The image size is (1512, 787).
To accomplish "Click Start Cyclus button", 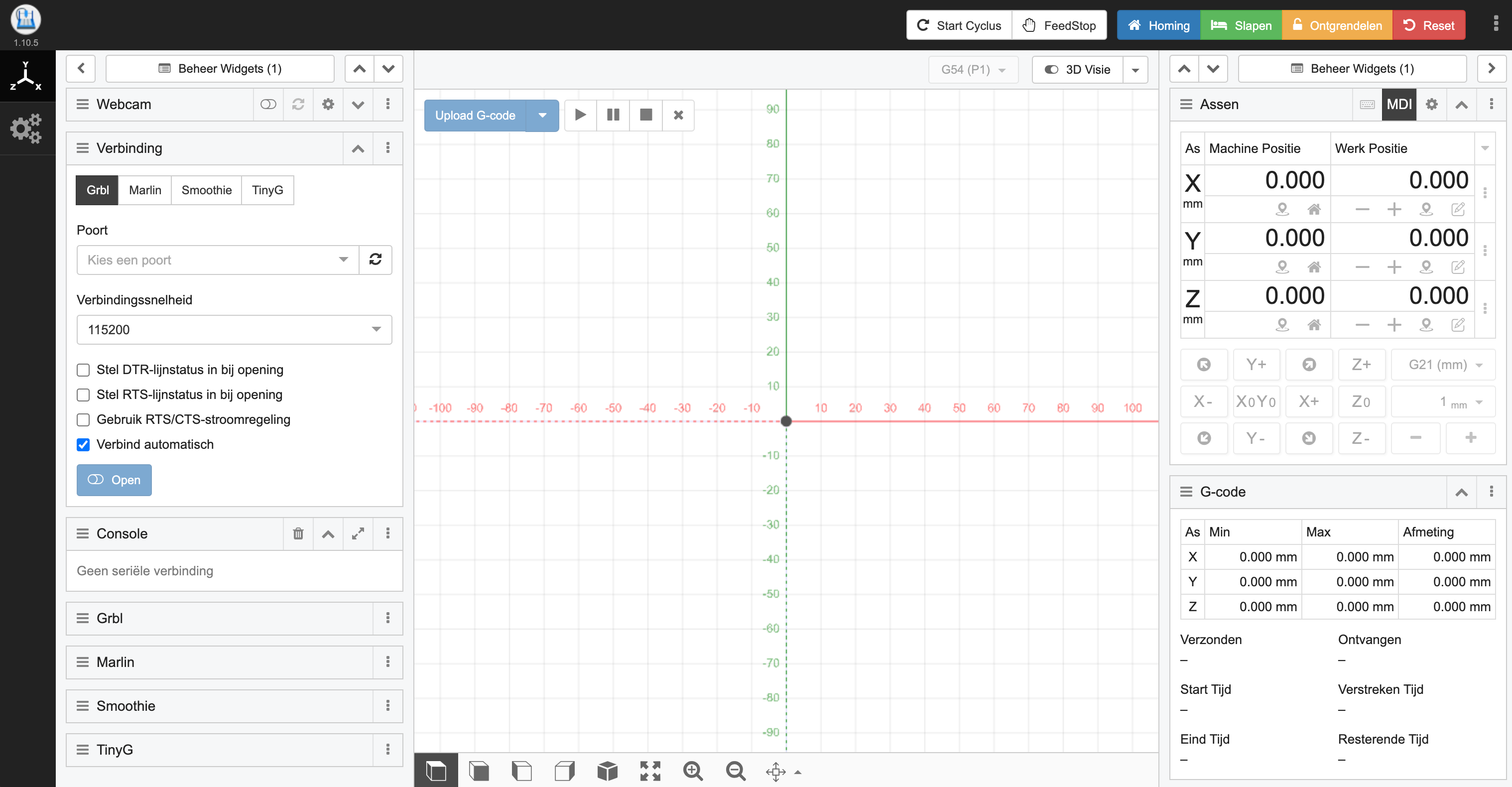I will tap(960, 25).
